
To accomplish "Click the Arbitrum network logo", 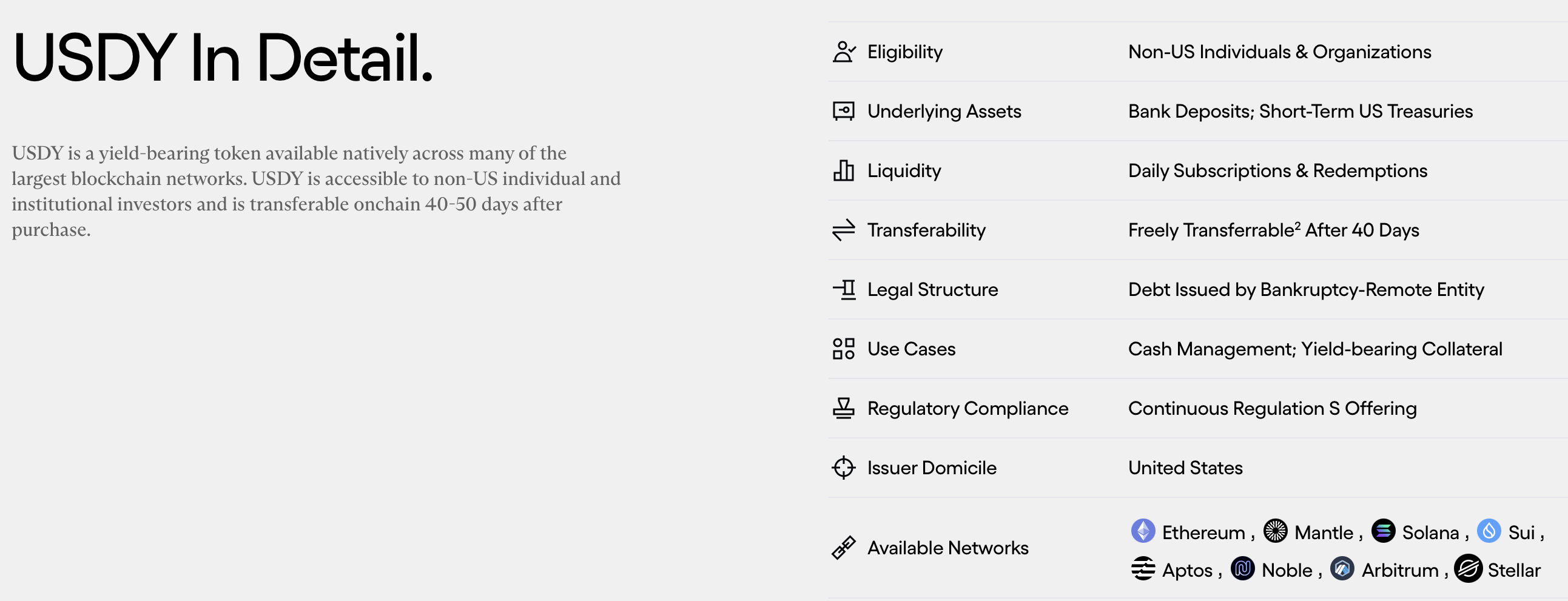I will pyautogui.click(x=1342, y=569).
